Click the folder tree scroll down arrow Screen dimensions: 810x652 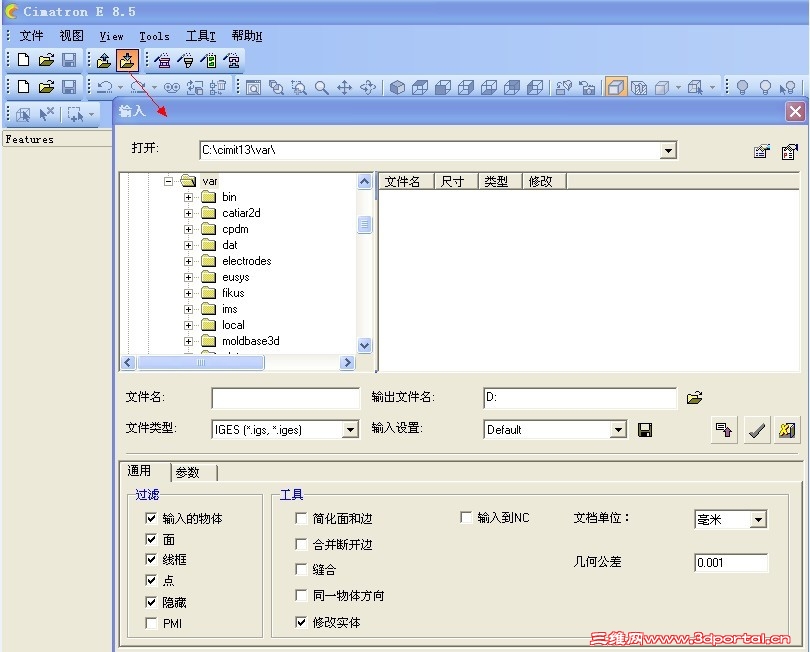point(364,345)
